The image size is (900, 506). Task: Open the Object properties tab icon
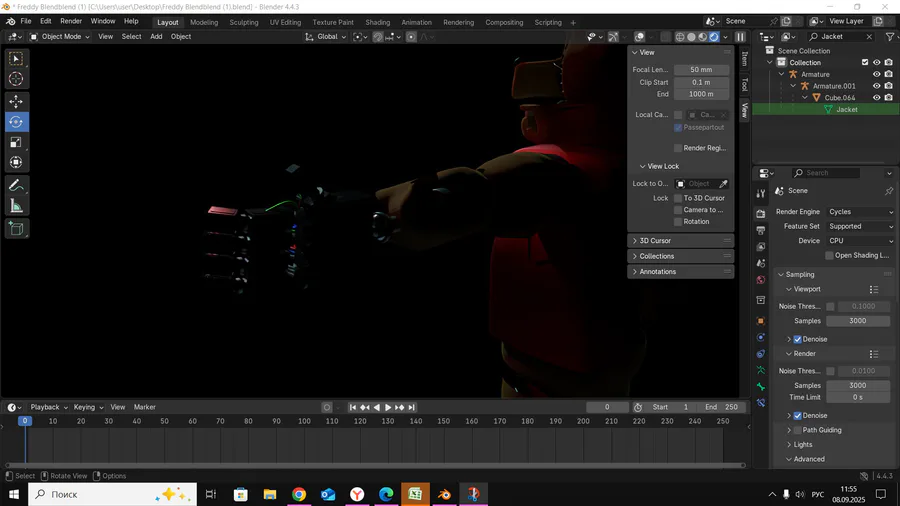(761, 321)
